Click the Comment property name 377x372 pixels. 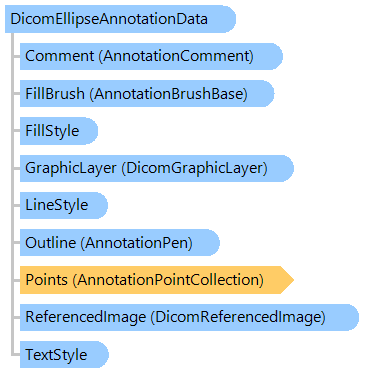(x=60, y=56)
